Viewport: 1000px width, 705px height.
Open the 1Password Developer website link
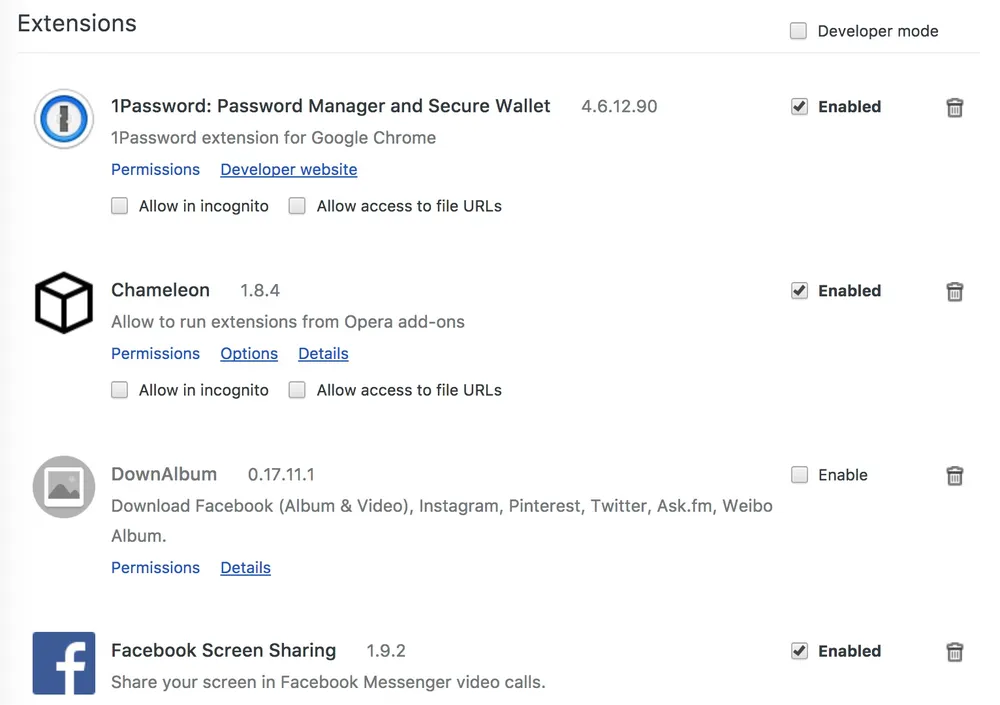[x=289, y=169]
